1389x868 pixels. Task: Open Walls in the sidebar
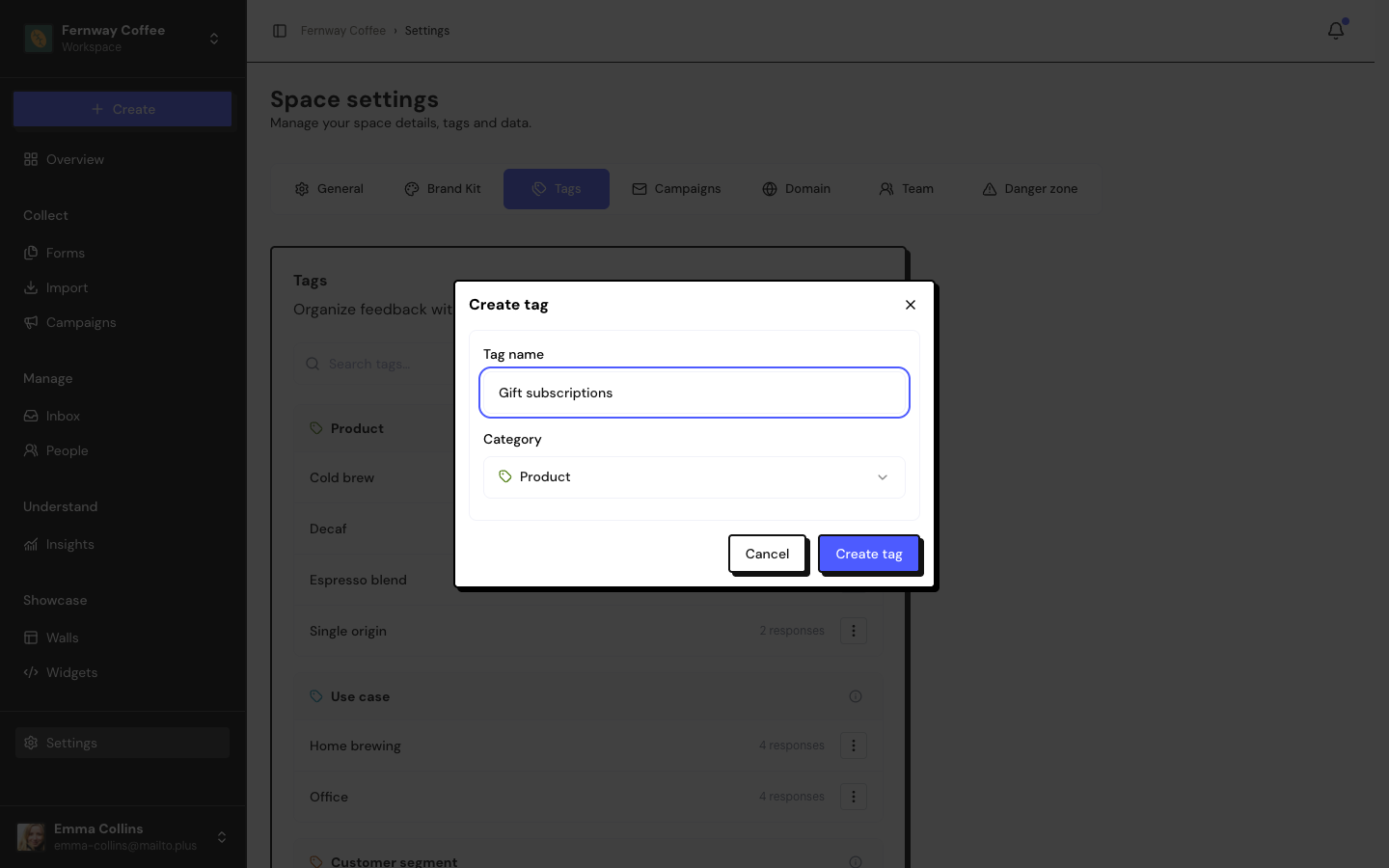[123, 637]
